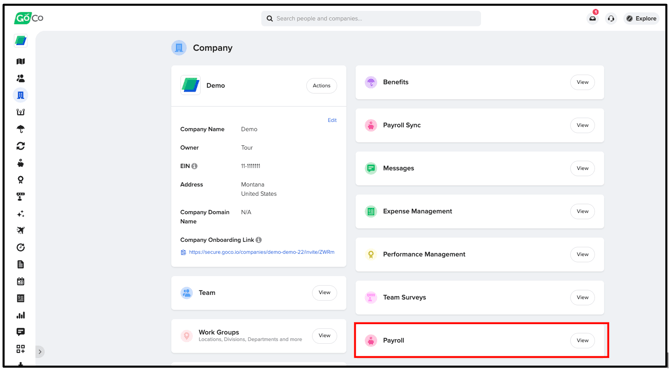Open the sync arrows icon in sidebar

(x=21, y=146)
